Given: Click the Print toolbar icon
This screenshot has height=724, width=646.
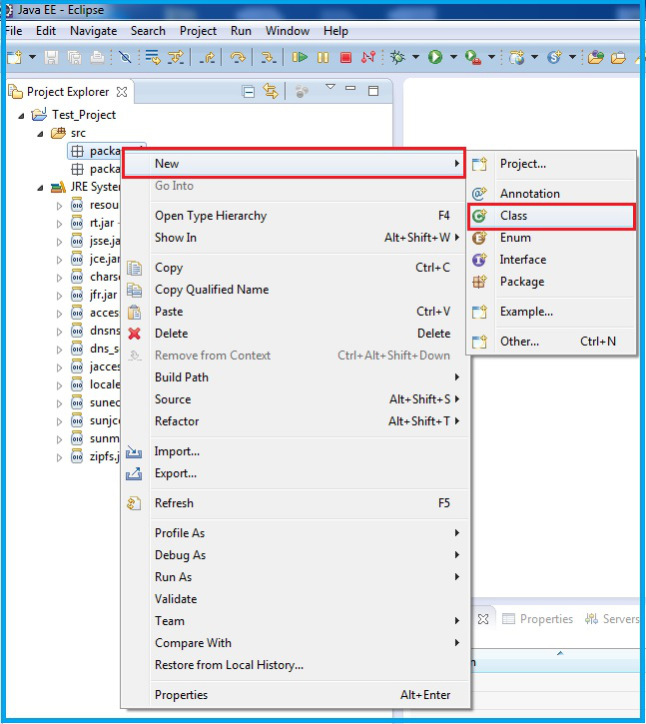Looking at the screenshot, I should pyautogui.click(x=97, y=57).
